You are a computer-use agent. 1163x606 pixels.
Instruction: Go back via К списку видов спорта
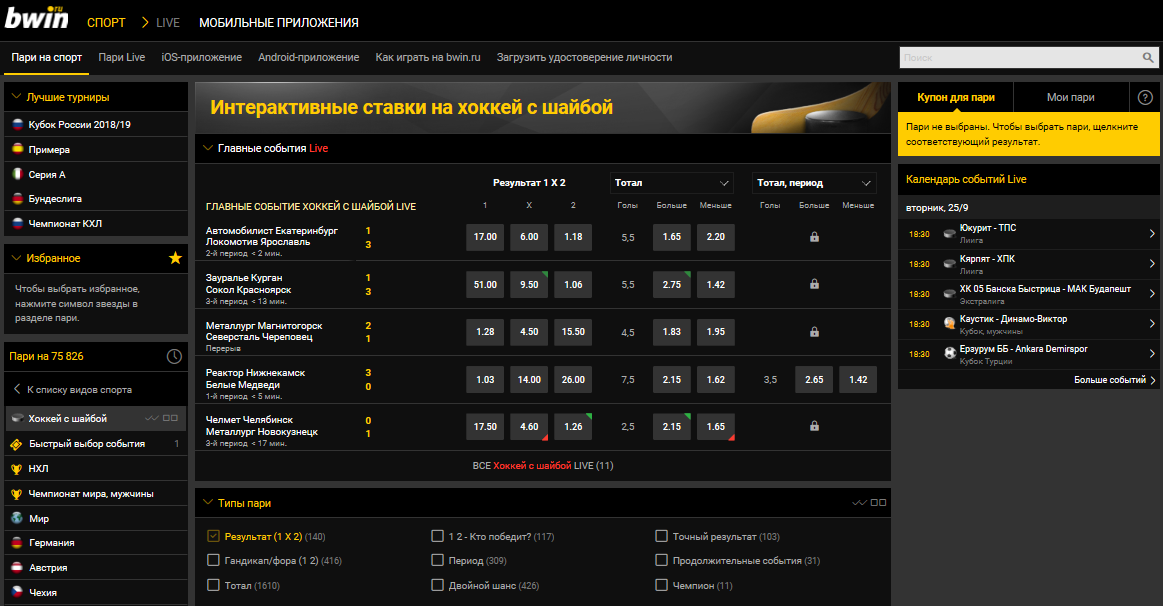point(73,389)
